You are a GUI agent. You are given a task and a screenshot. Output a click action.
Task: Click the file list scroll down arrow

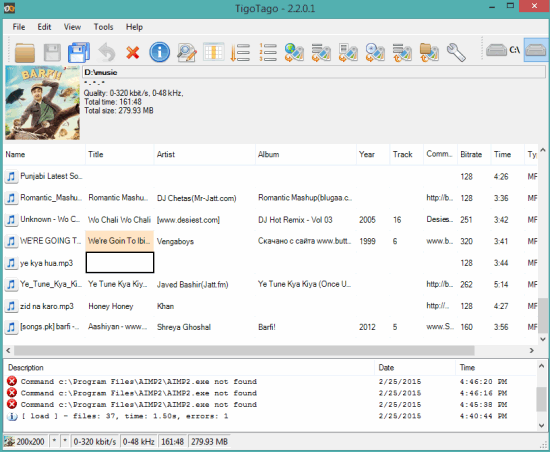[x=543, y=339]
